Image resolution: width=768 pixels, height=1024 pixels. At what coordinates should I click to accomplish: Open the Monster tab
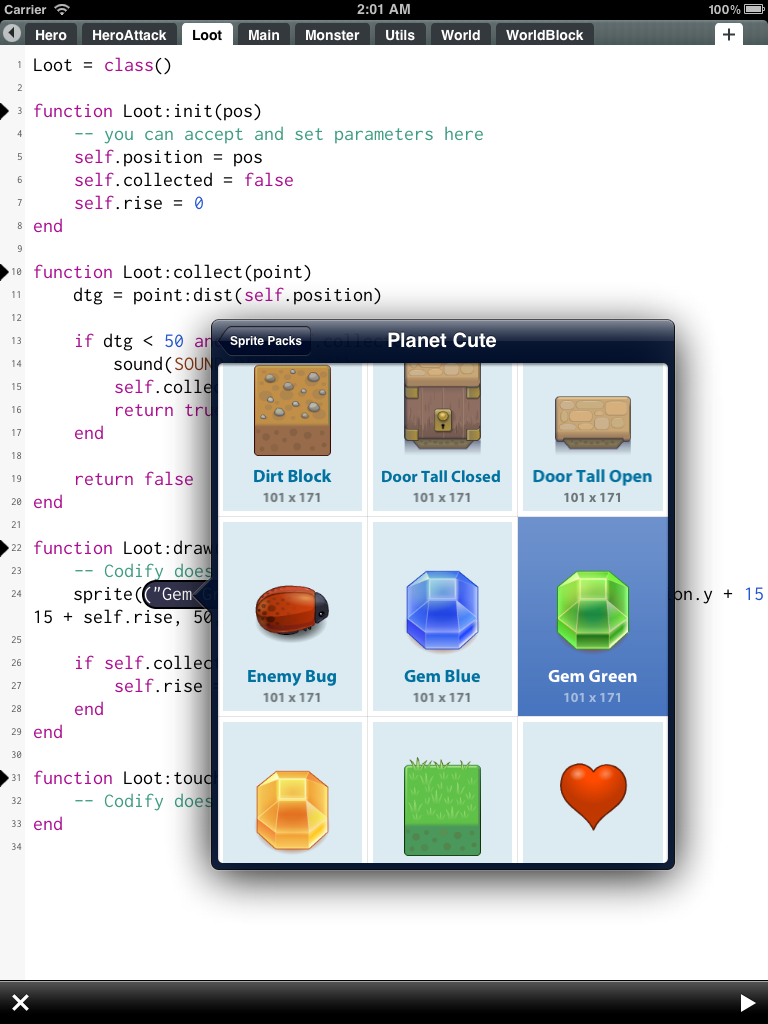[332, 35]
